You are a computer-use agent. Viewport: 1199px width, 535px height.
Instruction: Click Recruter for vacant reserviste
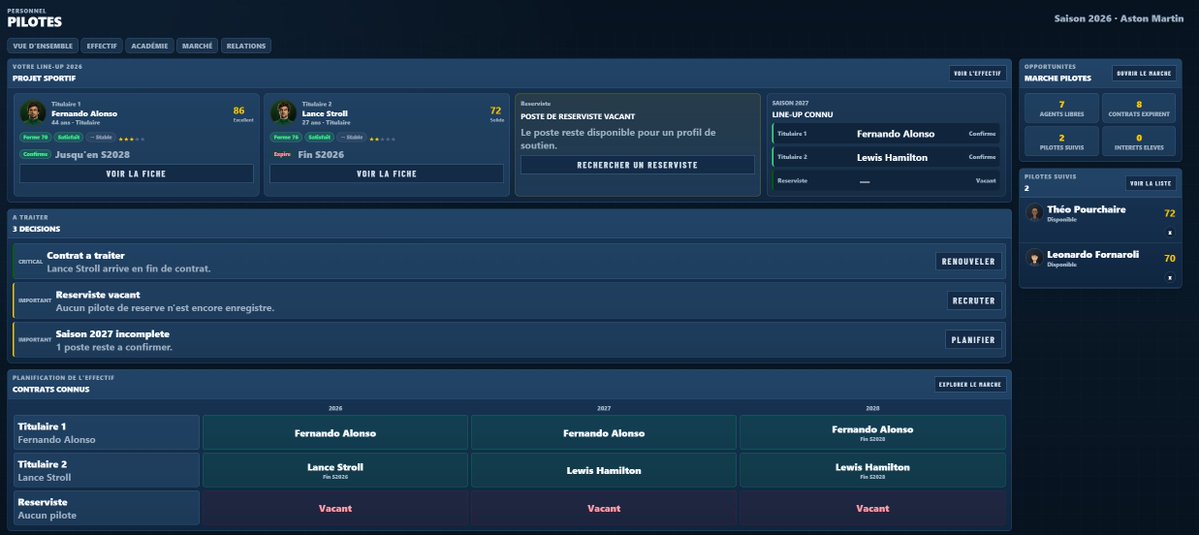click(x=974, y=300)
